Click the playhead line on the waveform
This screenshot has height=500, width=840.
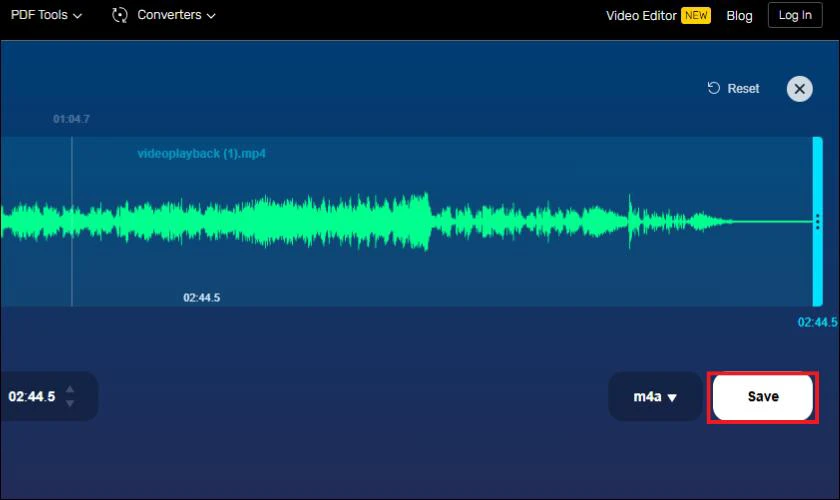(72, 221)
